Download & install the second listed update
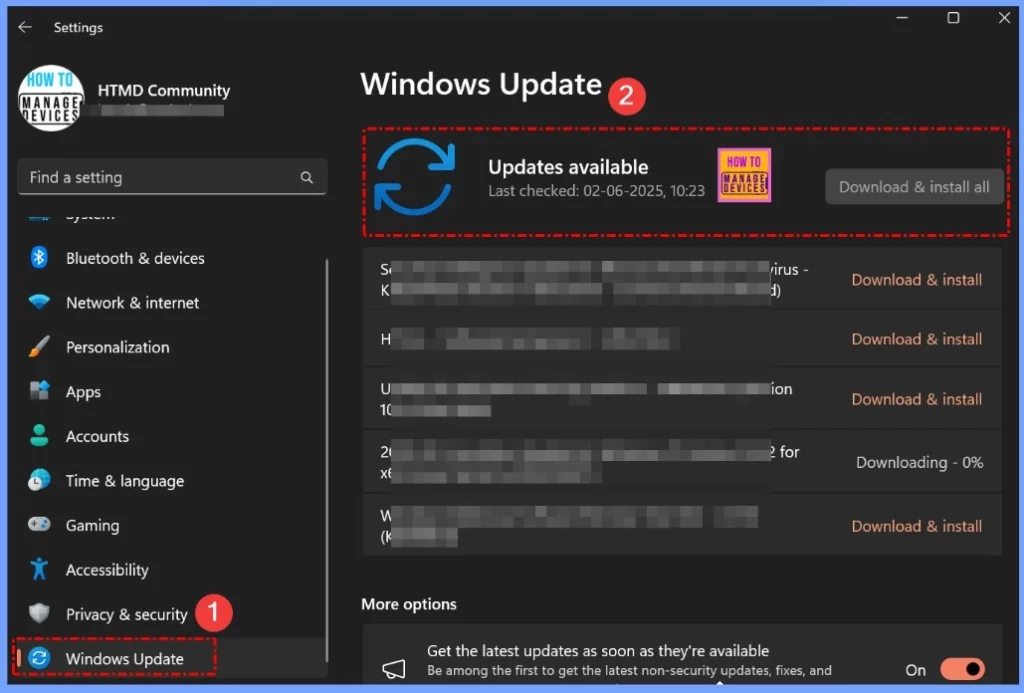 click(916, 339)
